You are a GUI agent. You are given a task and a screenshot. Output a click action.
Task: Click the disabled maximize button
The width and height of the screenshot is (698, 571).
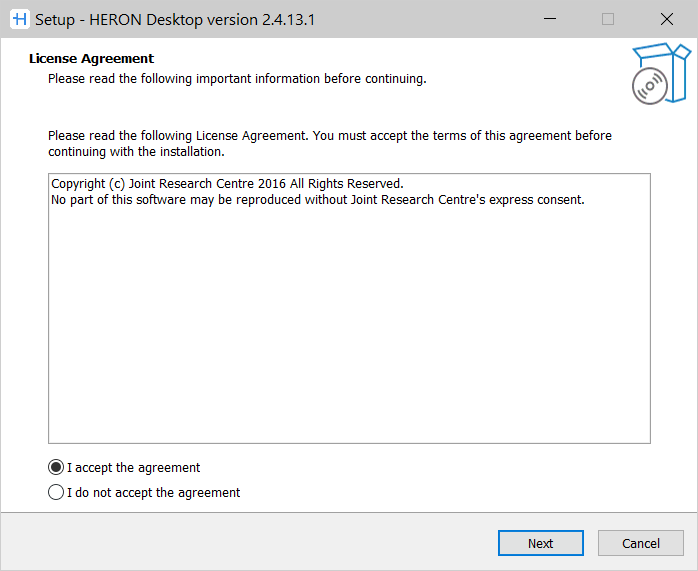pyautogui.click(x=608, y=19)
